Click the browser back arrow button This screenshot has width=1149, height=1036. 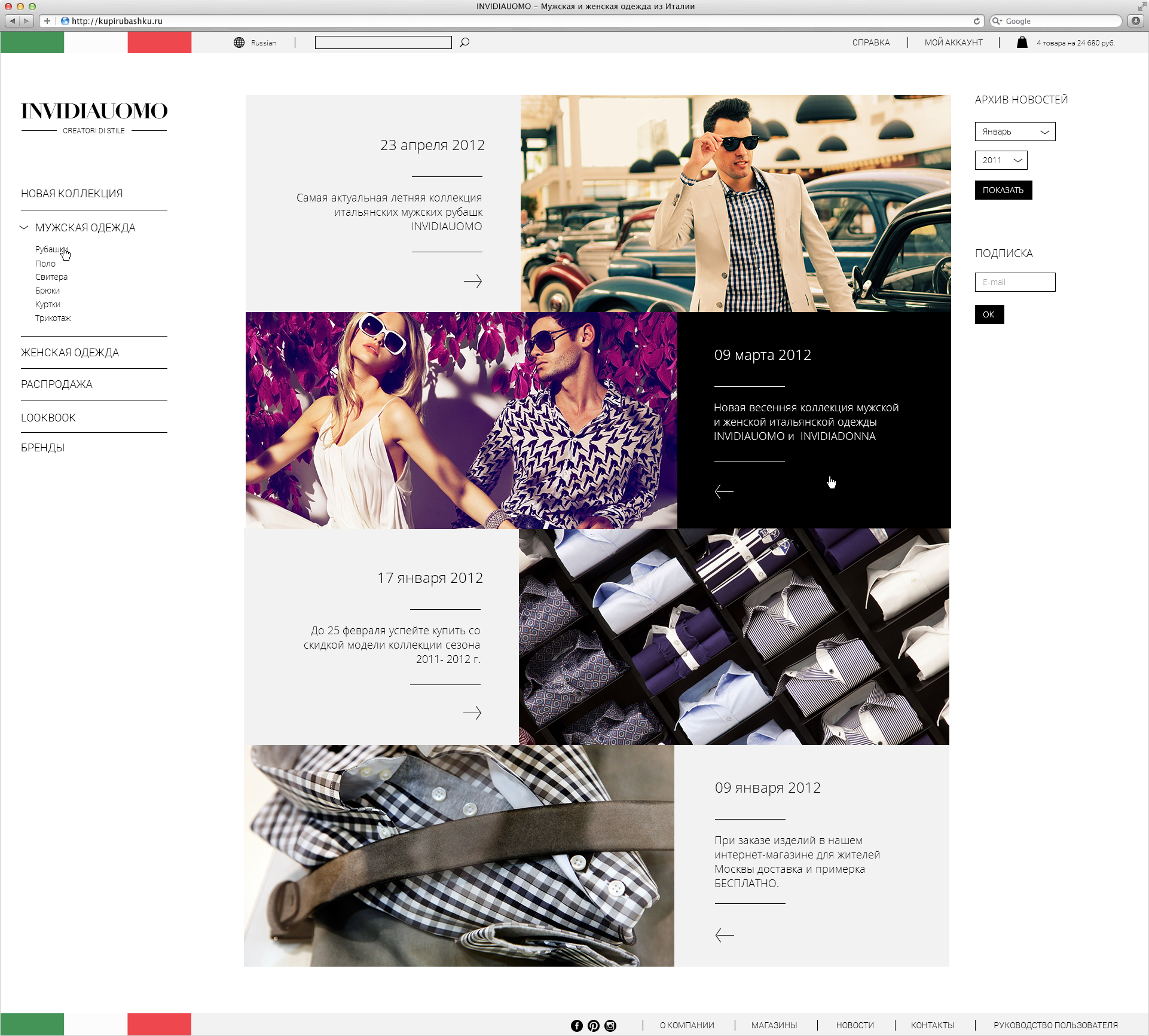point(12,21)
